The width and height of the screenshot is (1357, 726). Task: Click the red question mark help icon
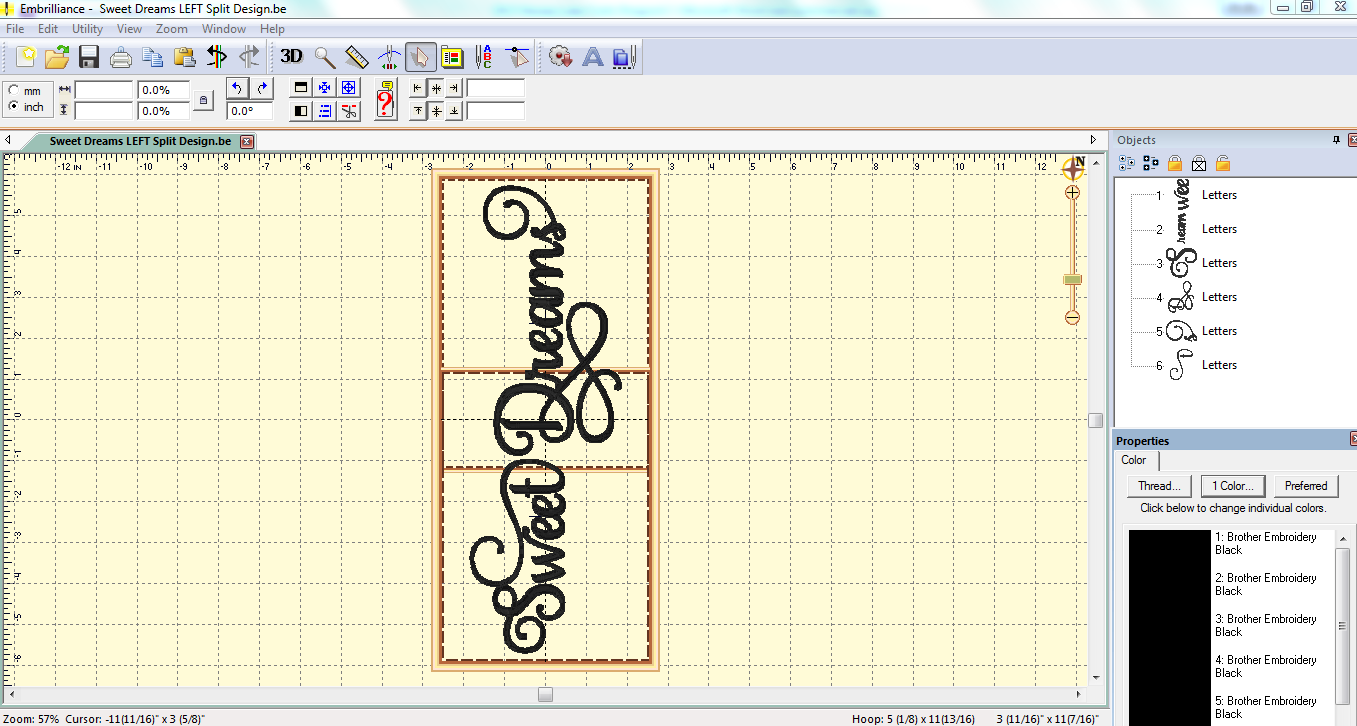(386, 100)
